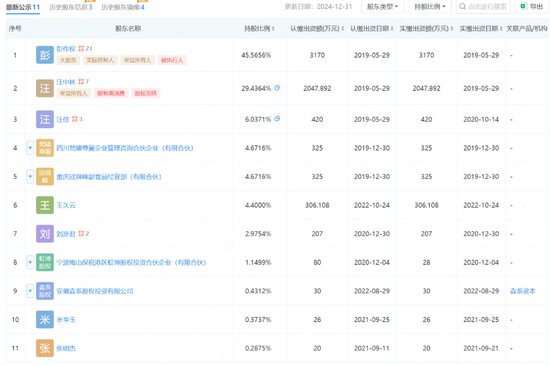The height and width of the screenshot is (366, 550).
Task: Click the red 限制高消费 tag in row 2
Action: click(x=111, y=93)
